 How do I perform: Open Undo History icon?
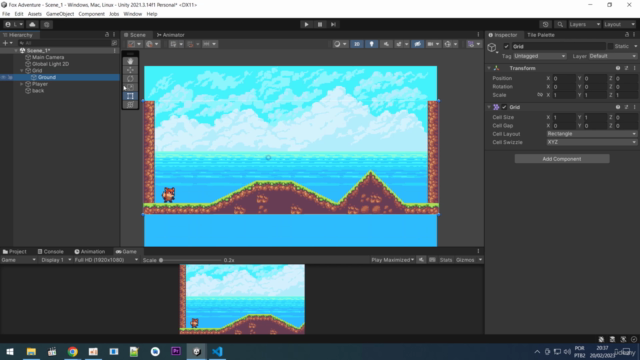coord(545,24)
